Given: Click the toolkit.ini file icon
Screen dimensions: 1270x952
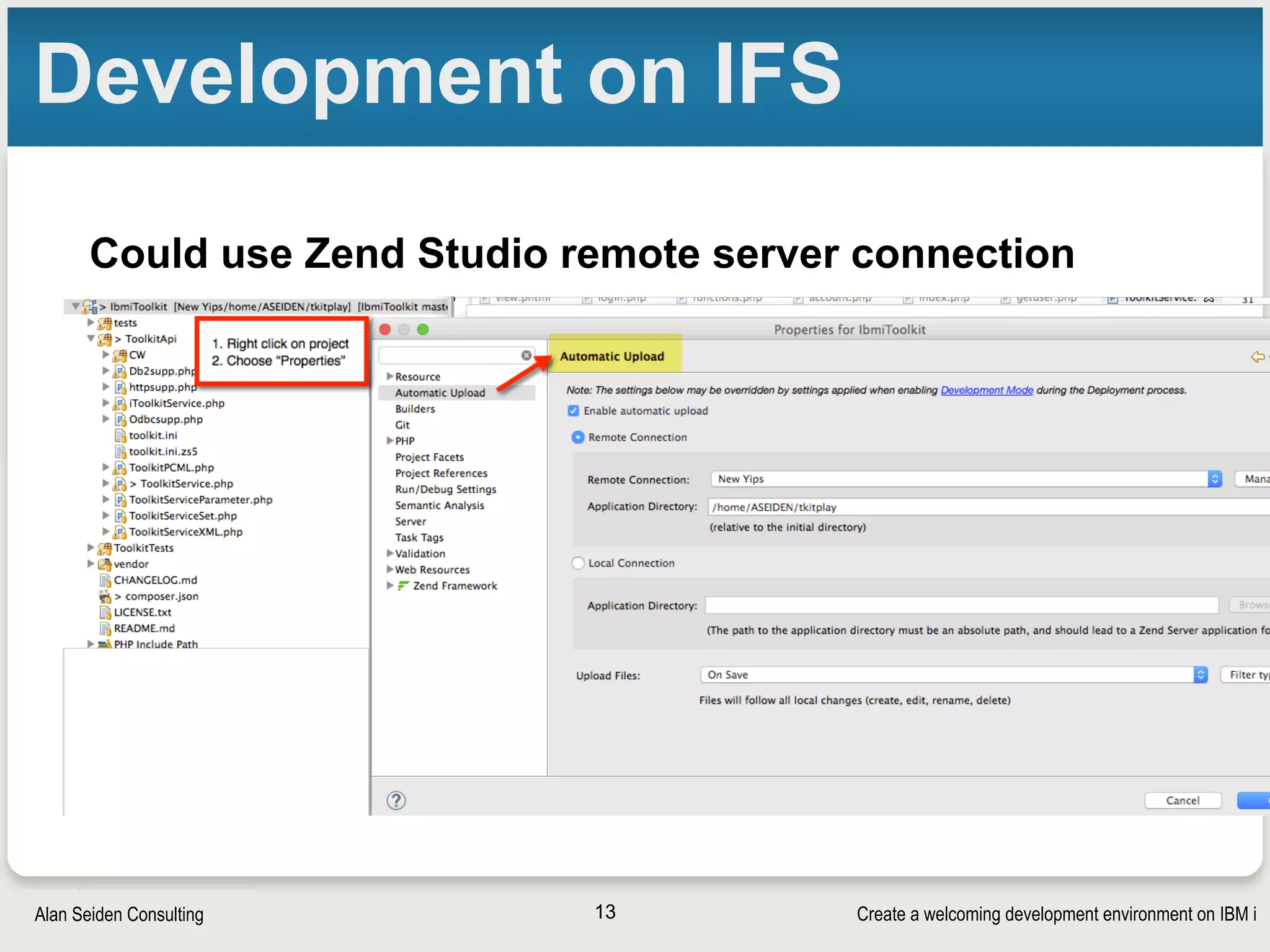Looking at the screenshot, I should pos(120,436).
